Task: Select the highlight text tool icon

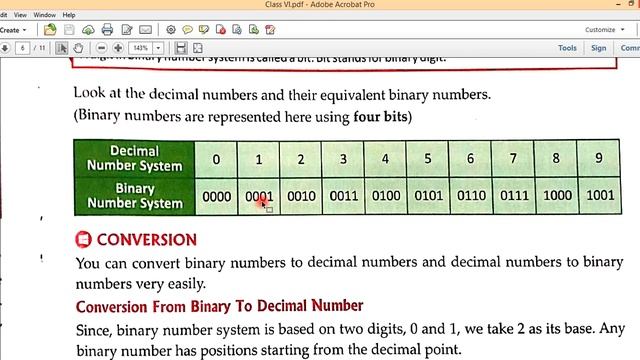Action: coord(204,30)
